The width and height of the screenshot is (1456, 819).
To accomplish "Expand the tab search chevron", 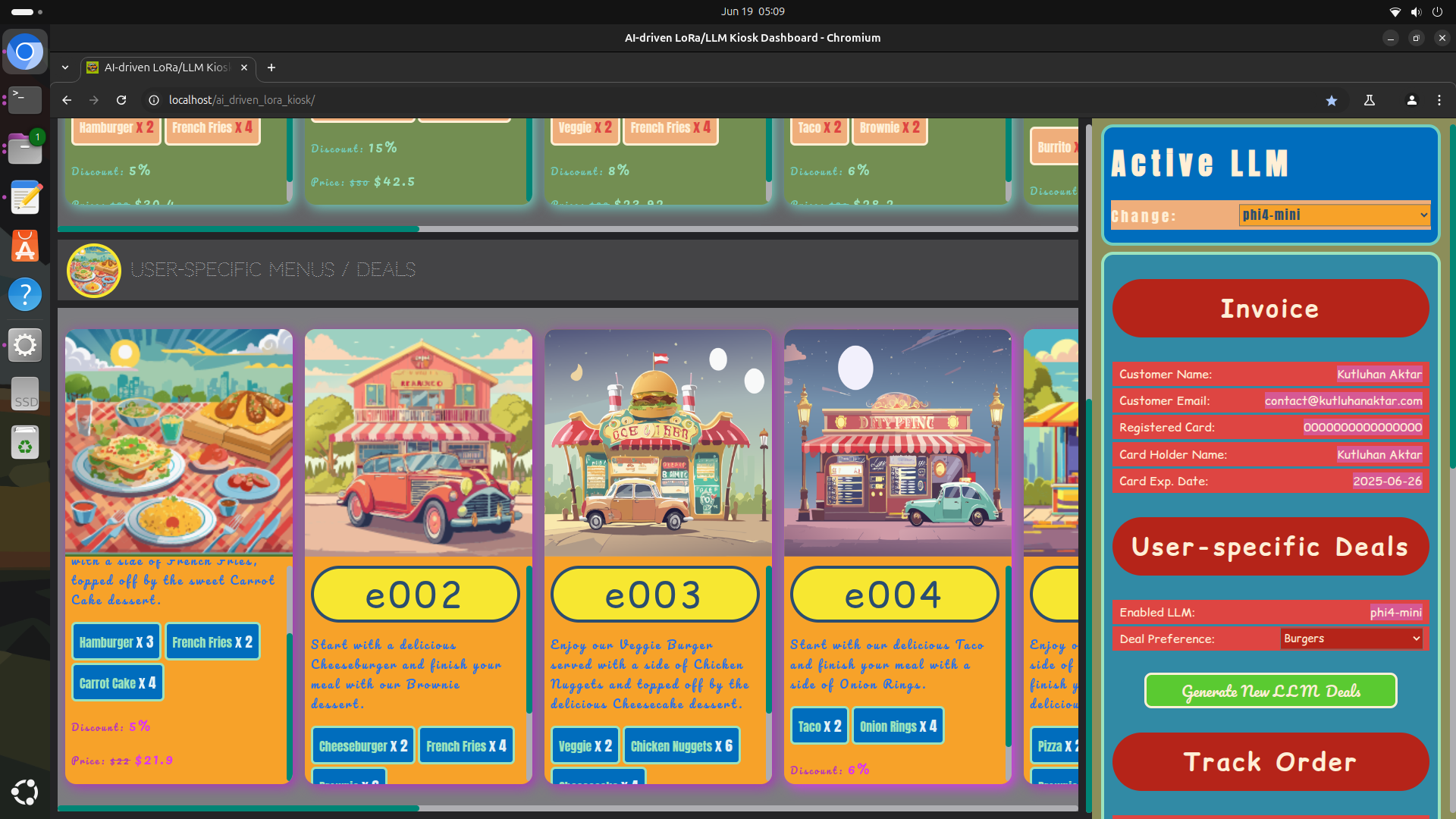I will pos(65,67).
